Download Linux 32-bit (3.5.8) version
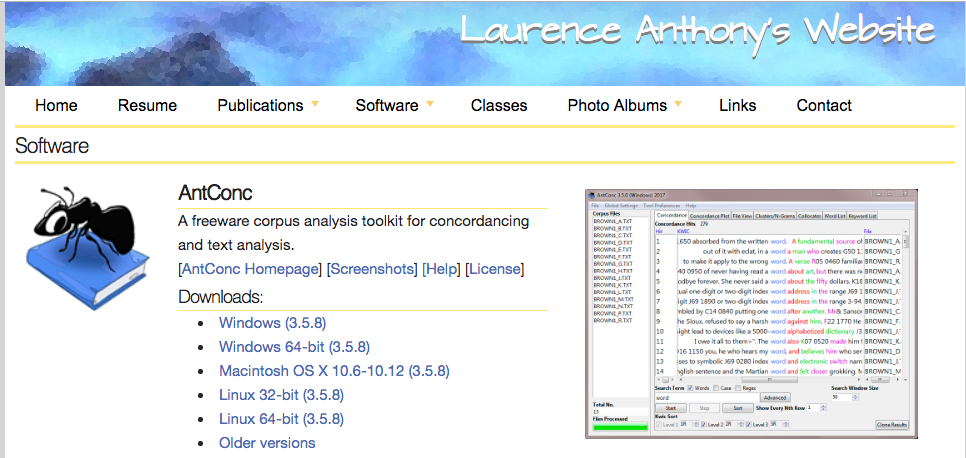The image size is (966, 458). (281, 395)
